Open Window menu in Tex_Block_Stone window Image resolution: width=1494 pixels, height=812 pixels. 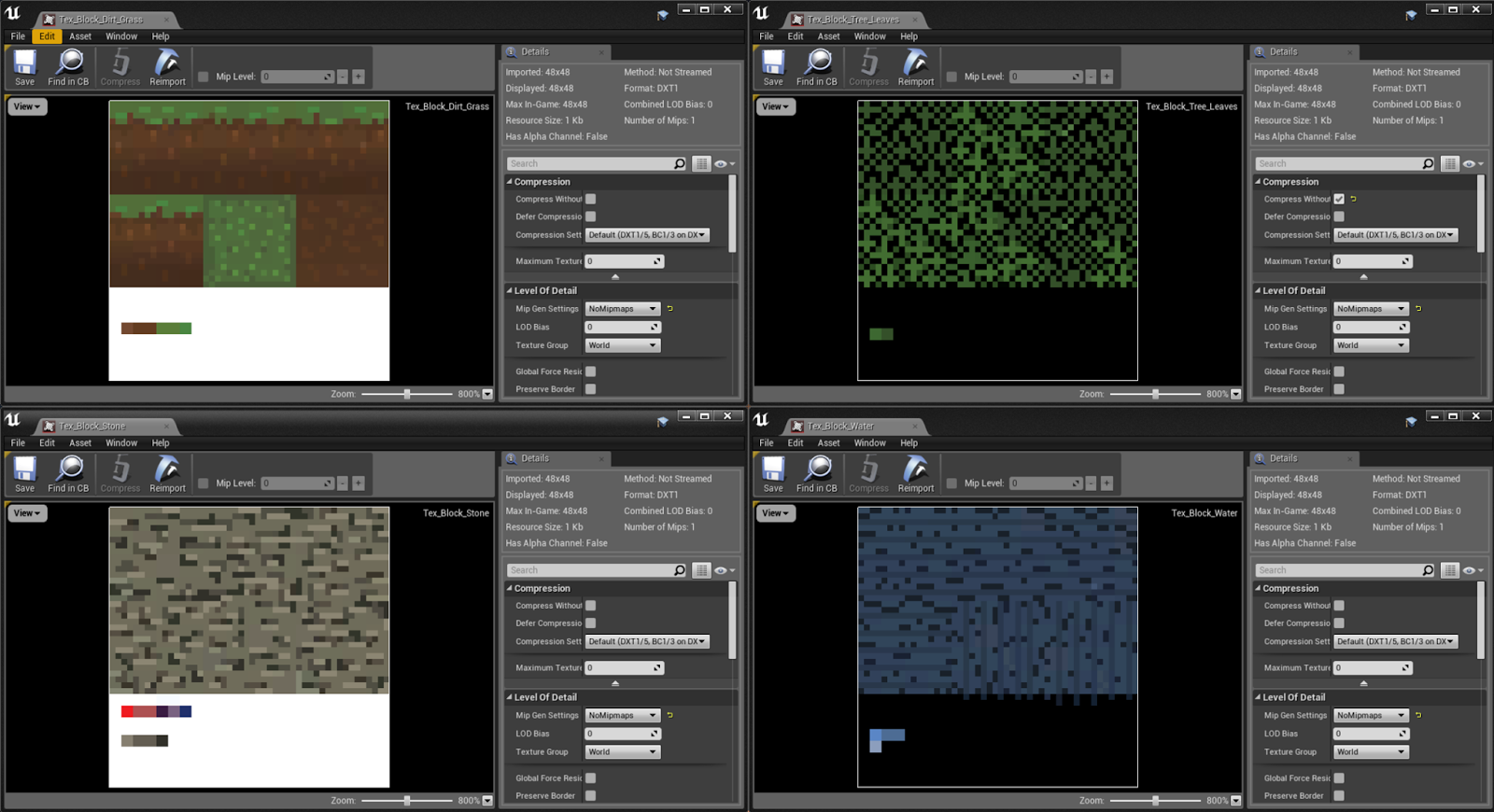(x=121, y=443)
